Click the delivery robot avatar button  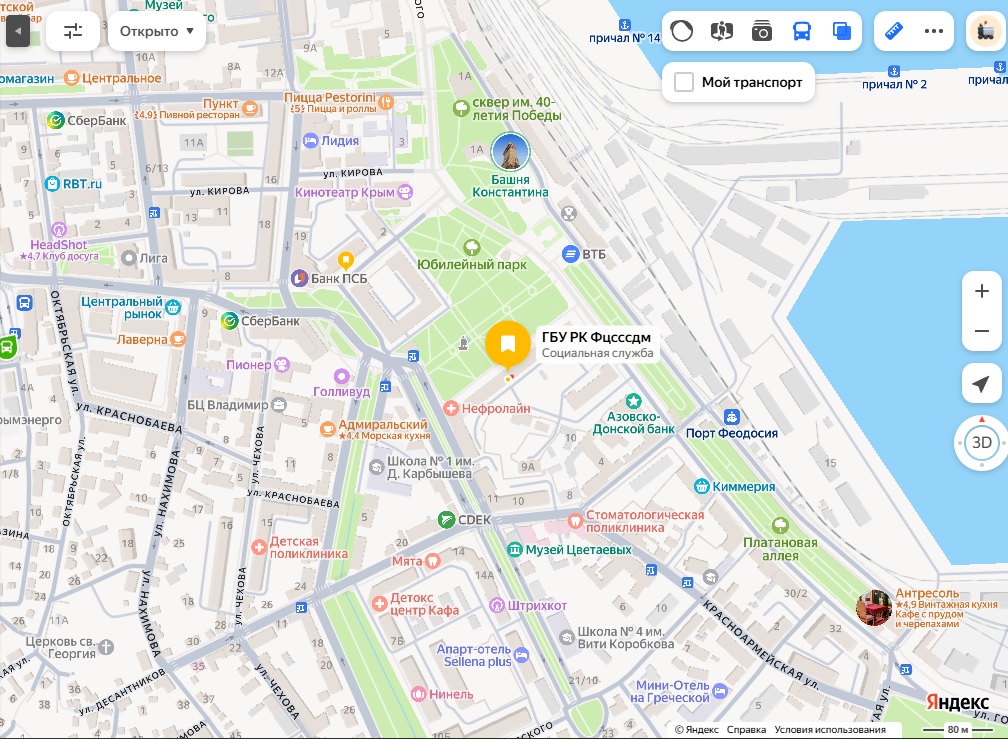pyautogui.click(x=986, y=31)
